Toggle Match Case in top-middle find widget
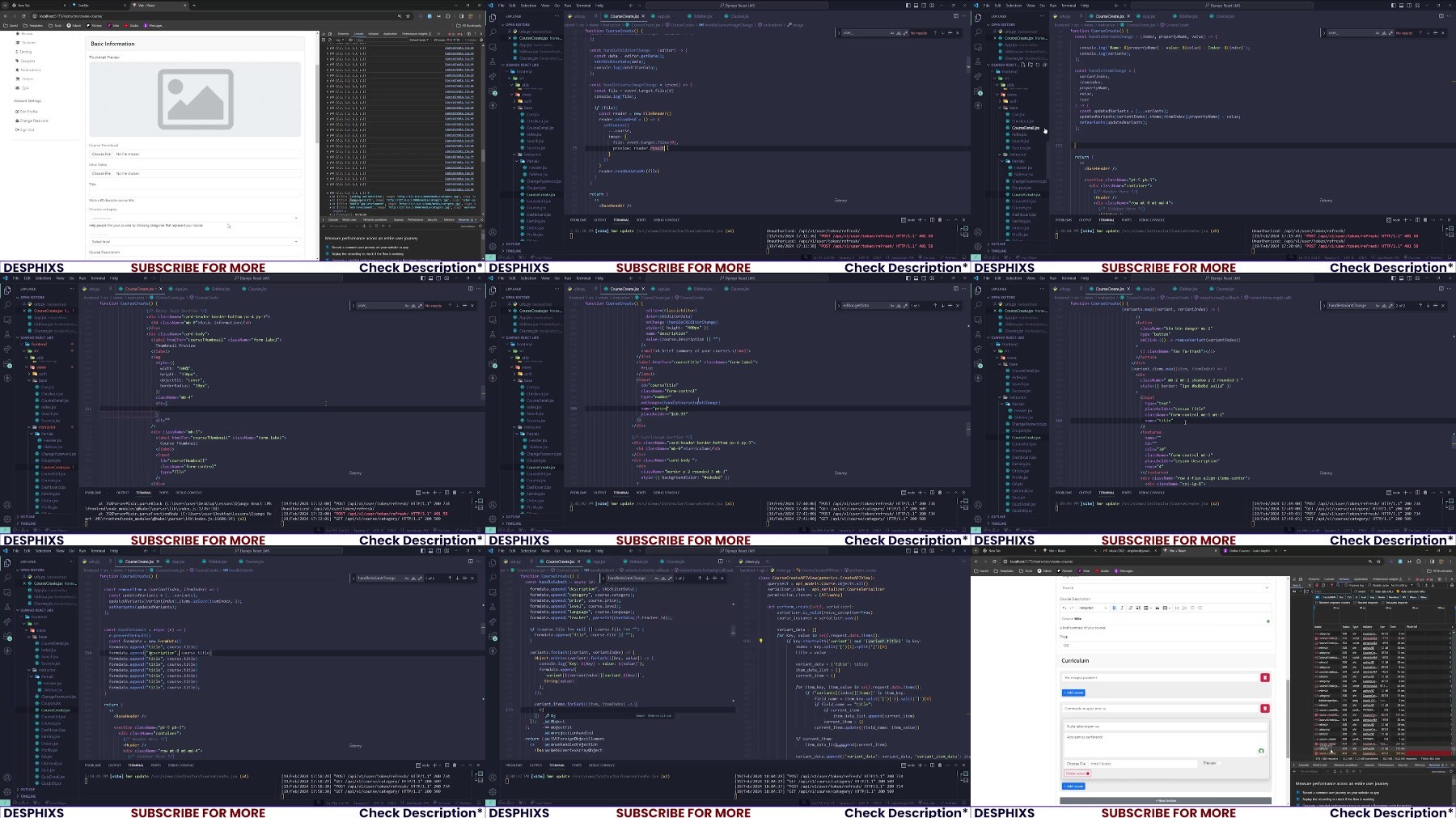 point(891,33)
